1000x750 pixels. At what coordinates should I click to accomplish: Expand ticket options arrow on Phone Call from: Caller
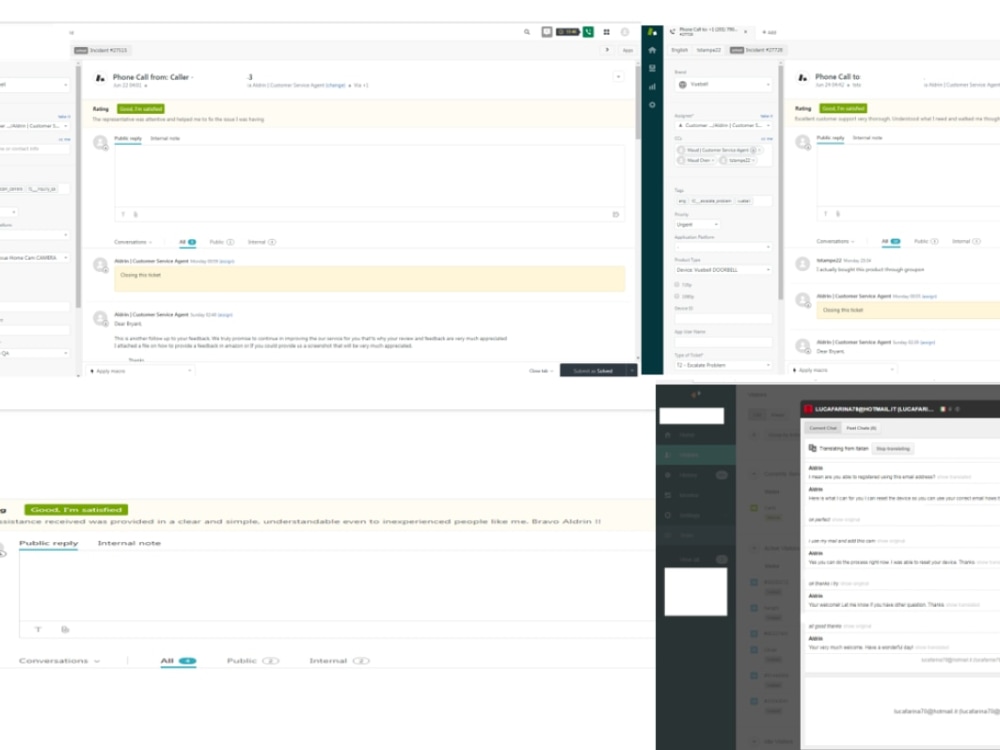618,77
